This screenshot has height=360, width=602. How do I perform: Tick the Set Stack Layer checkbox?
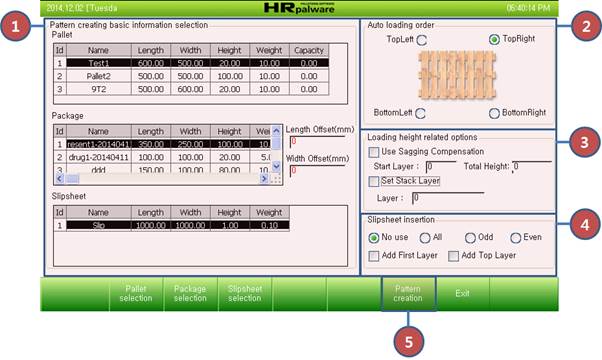pyautogui.click(x=374, y=181)
